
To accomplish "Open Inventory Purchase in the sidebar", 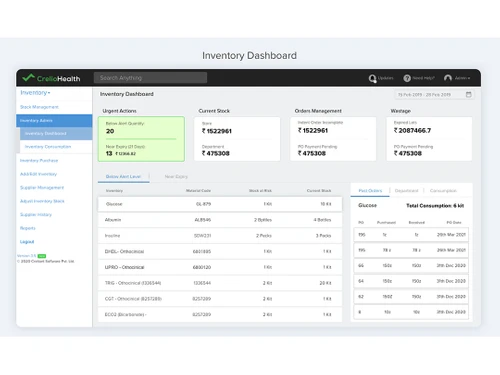I will coord(39,161).
